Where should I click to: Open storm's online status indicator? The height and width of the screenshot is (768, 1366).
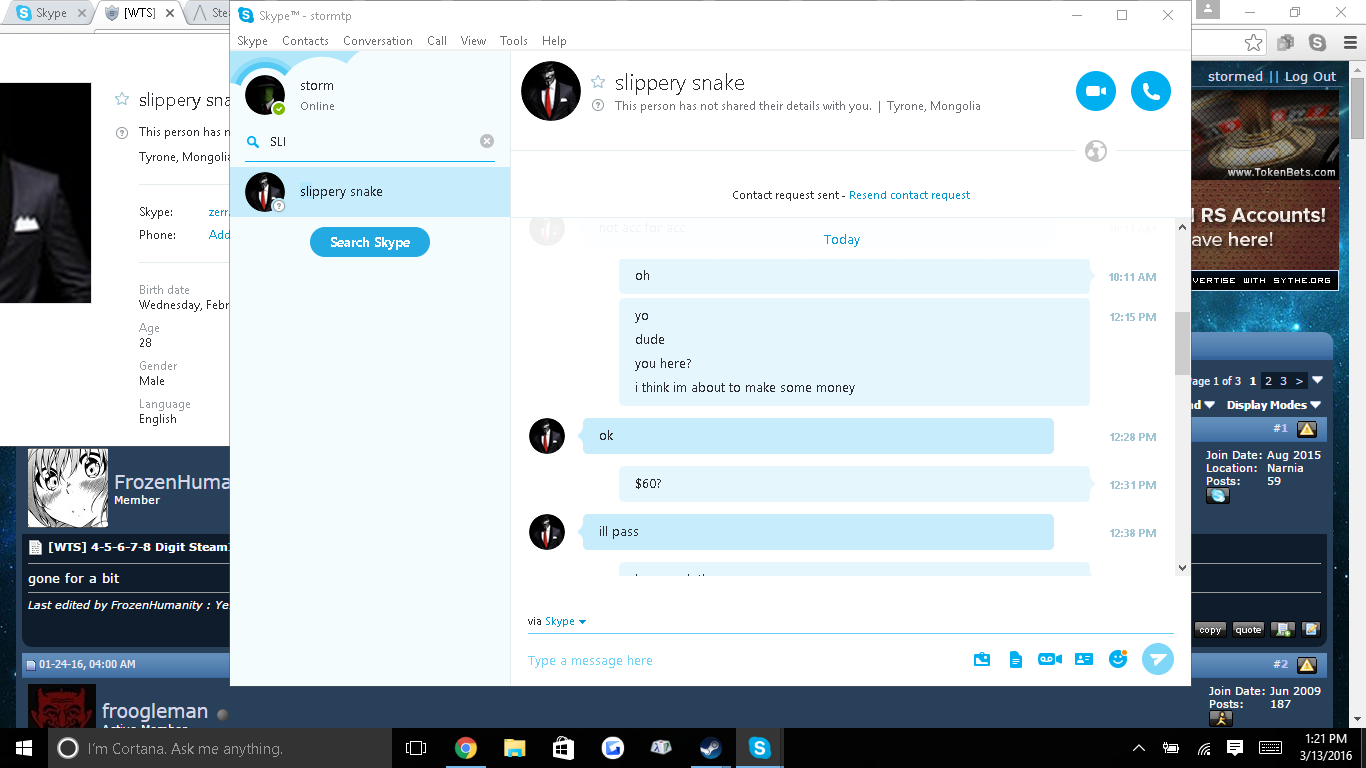pyautogui.click(x=279, y=109)
